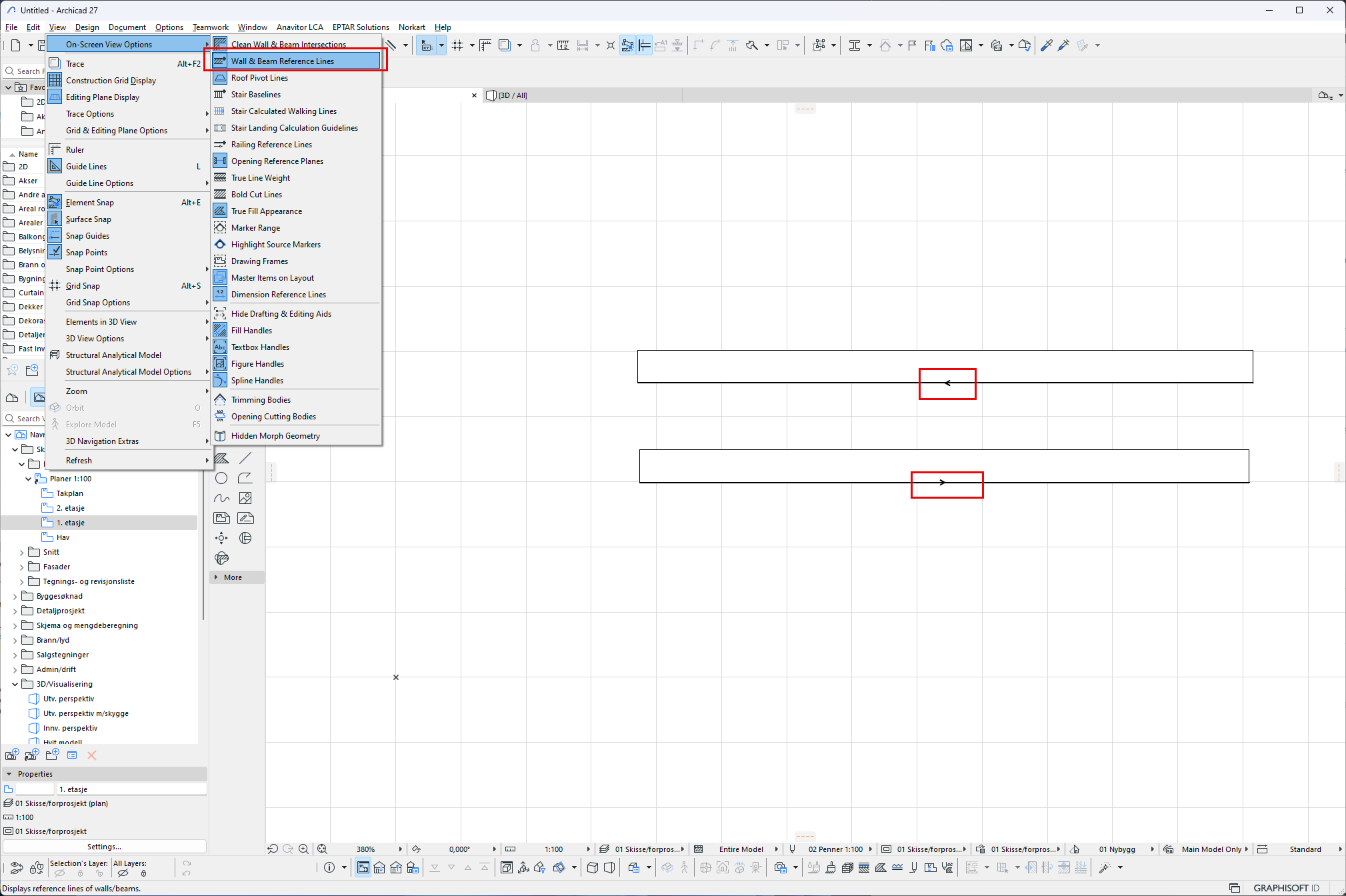Select the Line tool in toolbox
This screenshot has width=1346, height=896.
click(245, 458)
